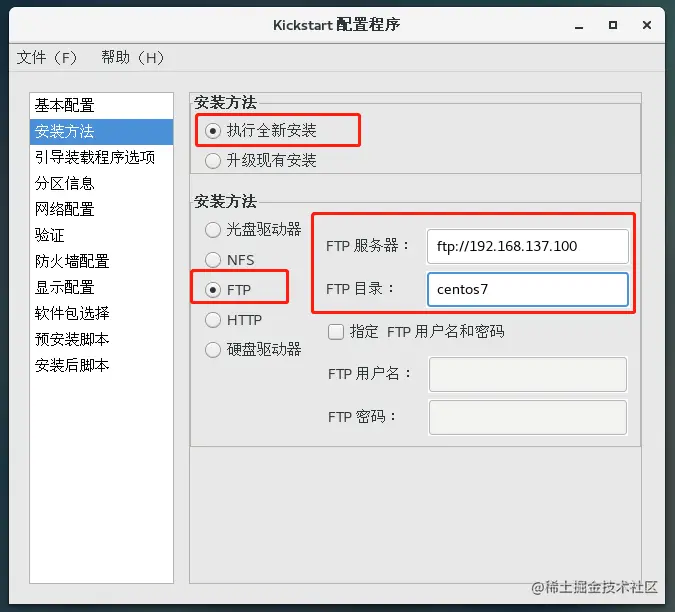Open the 帮助 (H) menu

pos(132,57)
